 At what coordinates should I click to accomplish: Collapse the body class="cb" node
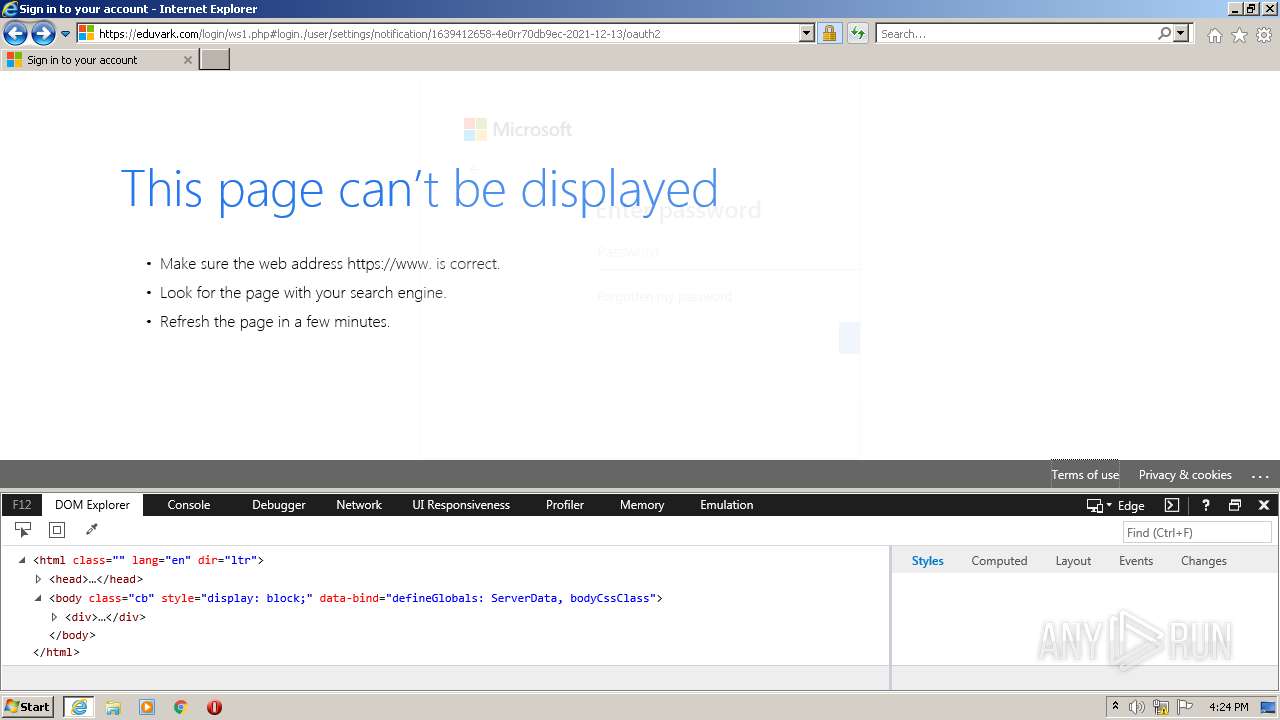point(38,598)
